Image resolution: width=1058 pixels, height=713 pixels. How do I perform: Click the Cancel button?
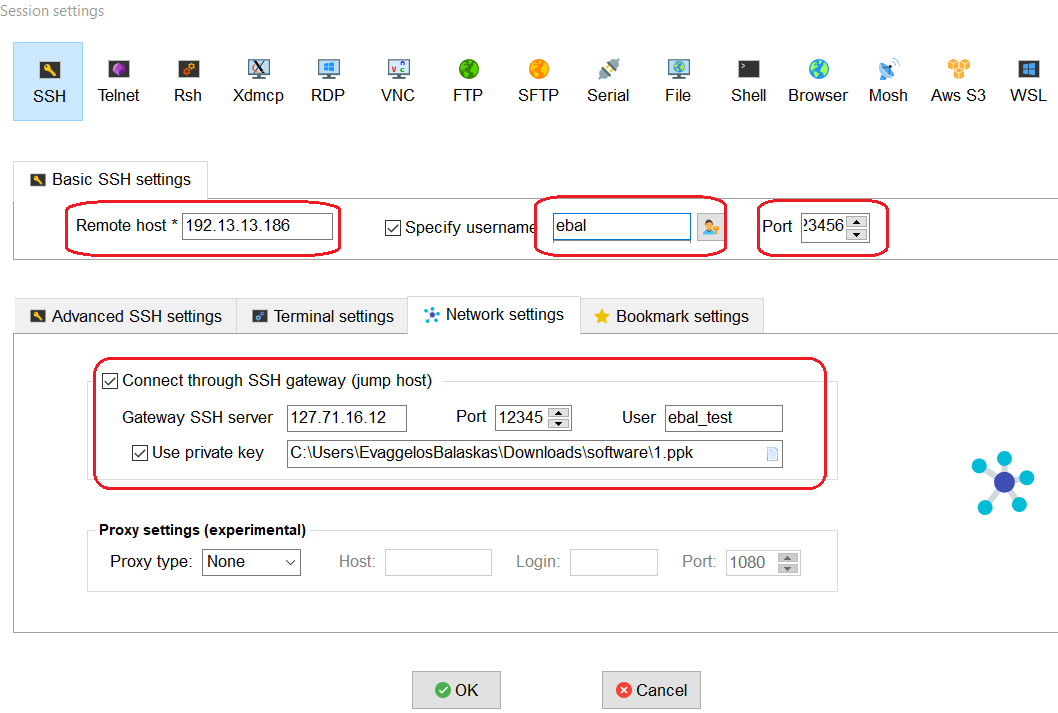coord(651,690)
